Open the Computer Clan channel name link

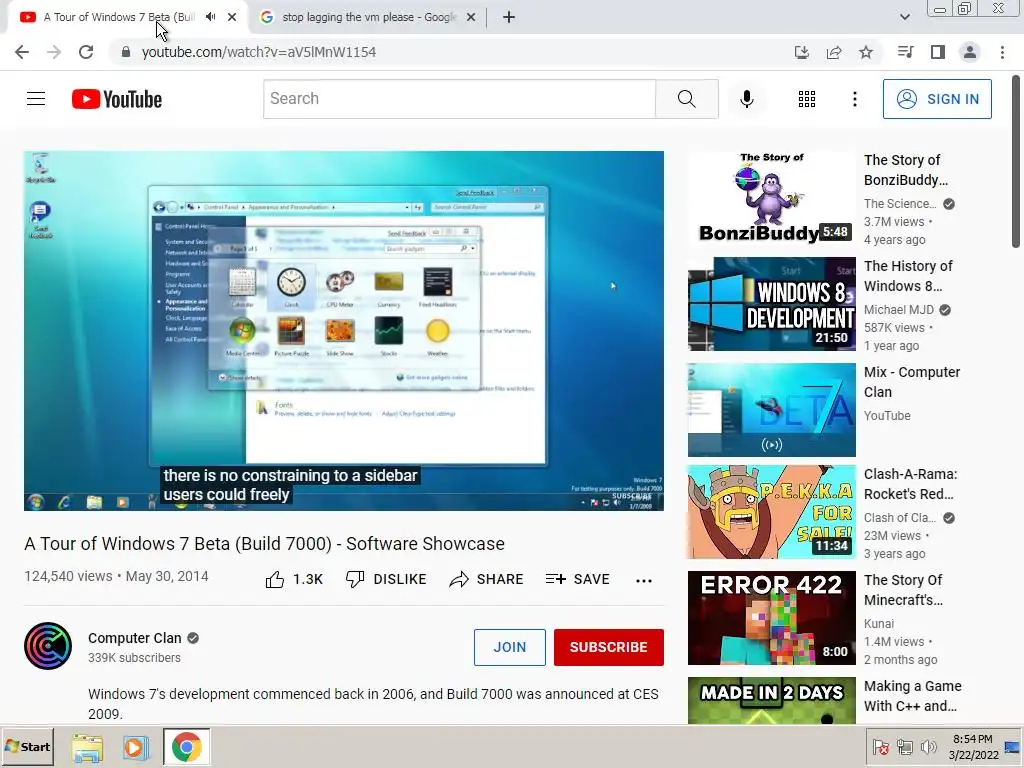pyautogui.click(x=135, y=638)
